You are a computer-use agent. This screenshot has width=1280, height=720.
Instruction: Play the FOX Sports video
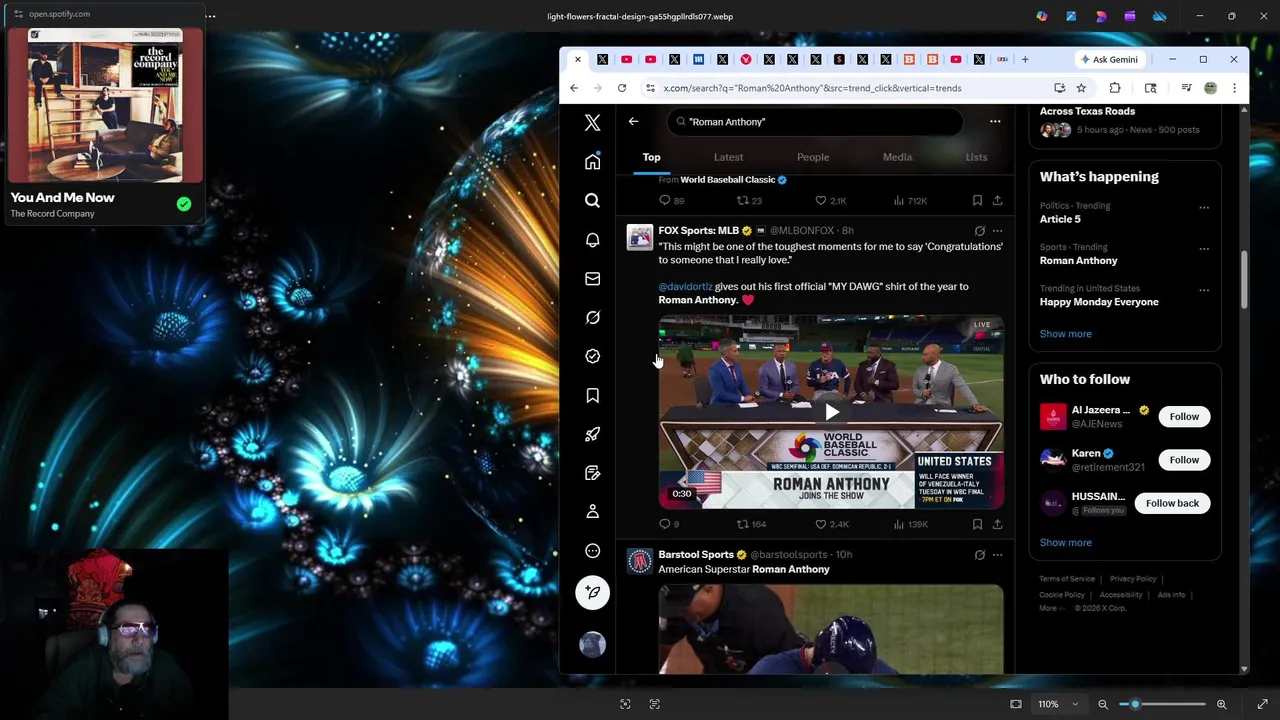(831, 412)
